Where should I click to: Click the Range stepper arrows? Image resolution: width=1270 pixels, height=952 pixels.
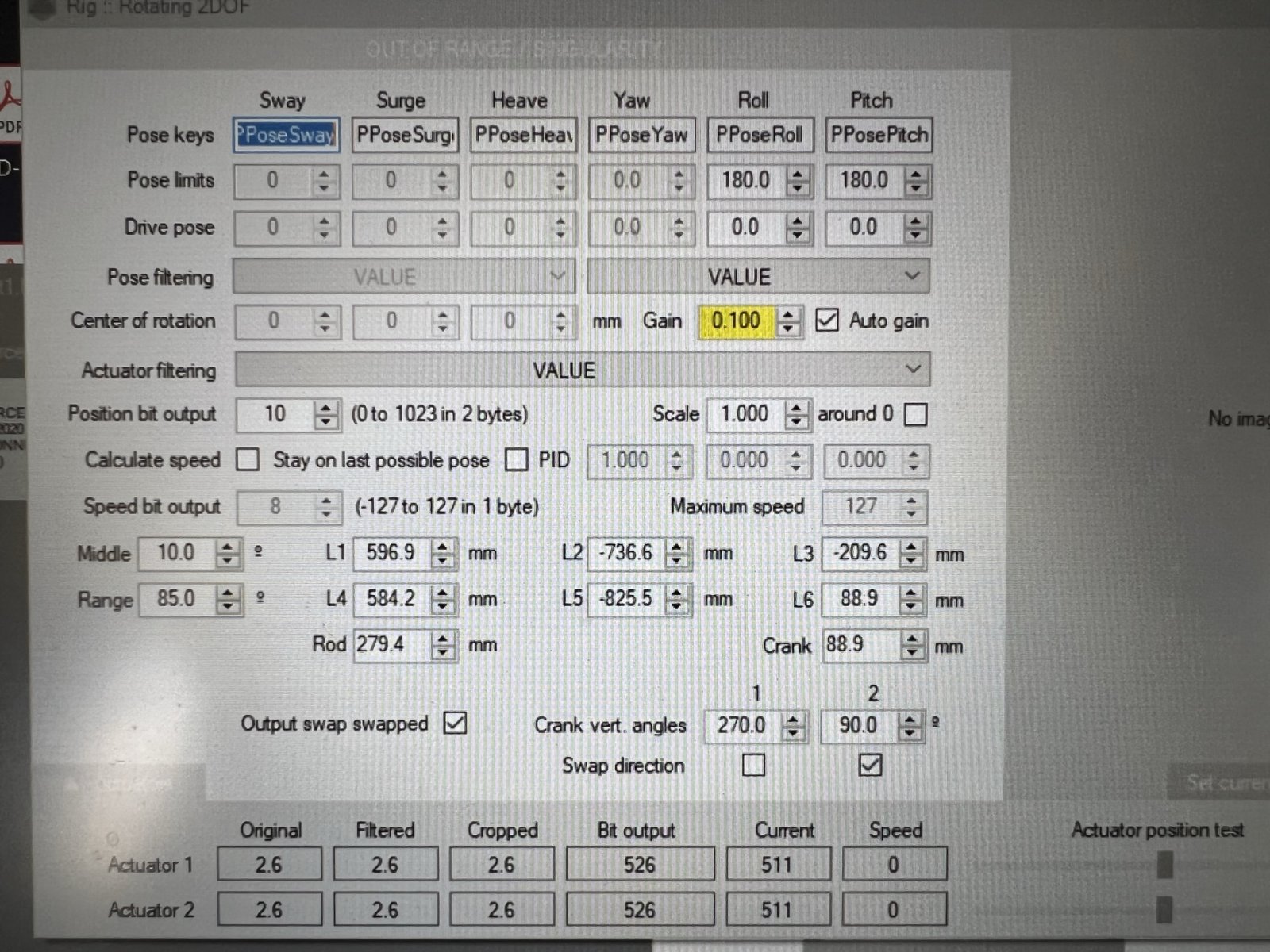(228, 599)
